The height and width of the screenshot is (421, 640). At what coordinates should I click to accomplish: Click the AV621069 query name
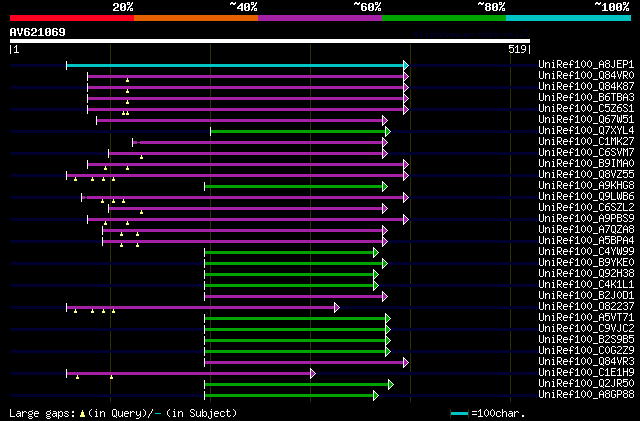[38, 32]
